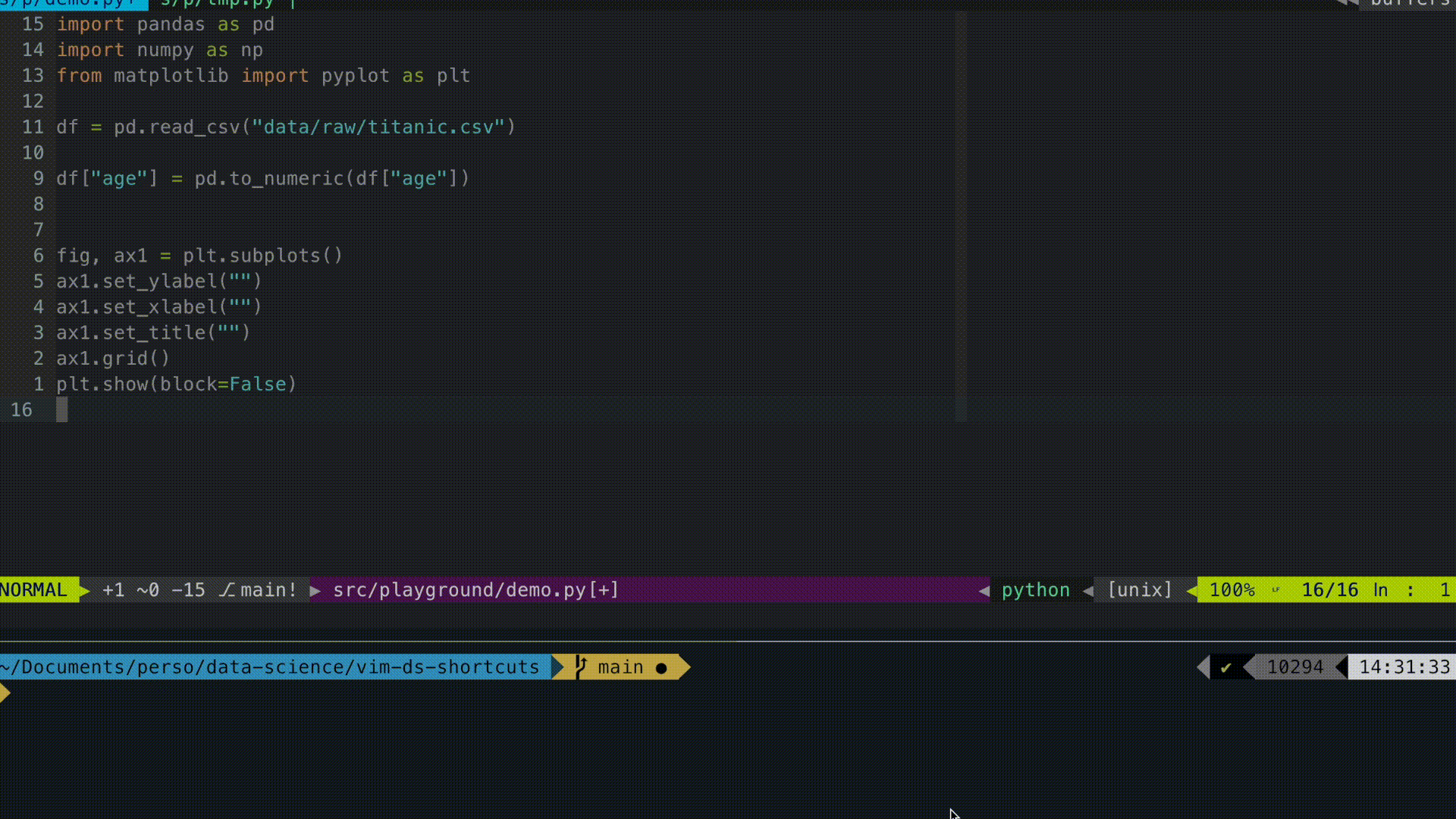The image size is (1456, 819).
Task: Click the vim-ds-shortcuts directory path segment
Action: tap(447, 667)
